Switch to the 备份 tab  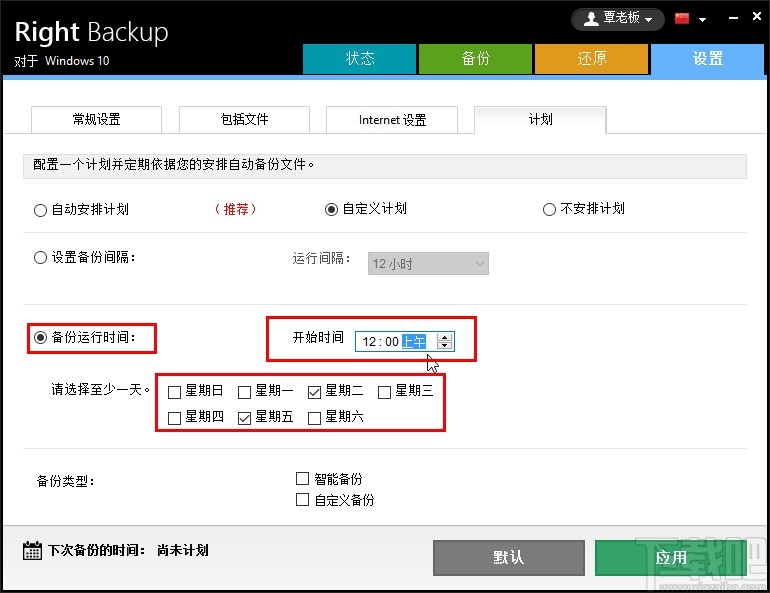pos(475,59)
